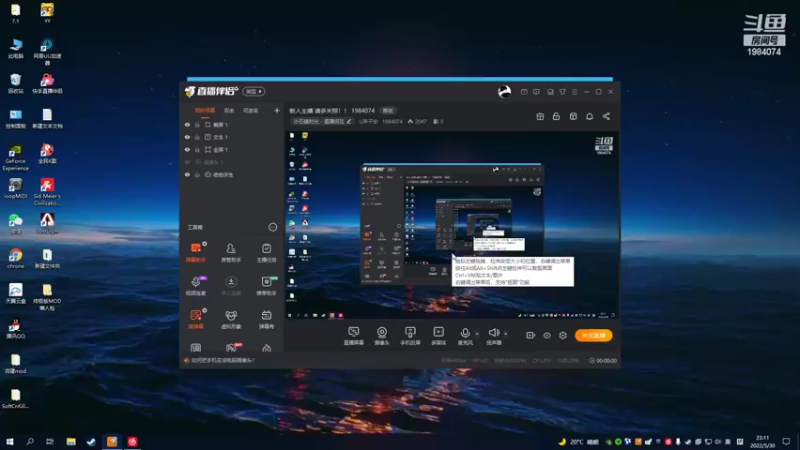The image size is (800, 450).
Task: Toggle lock on the last cloud-icon source
Action: pos(197,174)
